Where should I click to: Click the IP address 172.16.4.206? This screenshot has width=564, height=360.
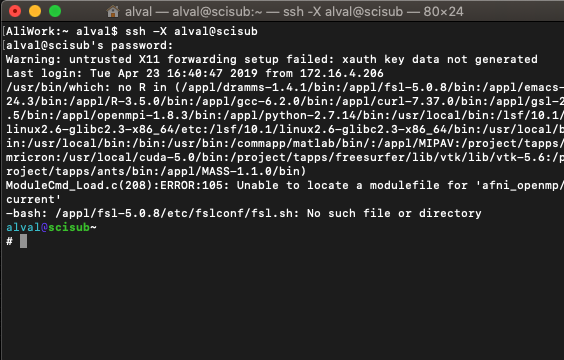click(342, 73)
